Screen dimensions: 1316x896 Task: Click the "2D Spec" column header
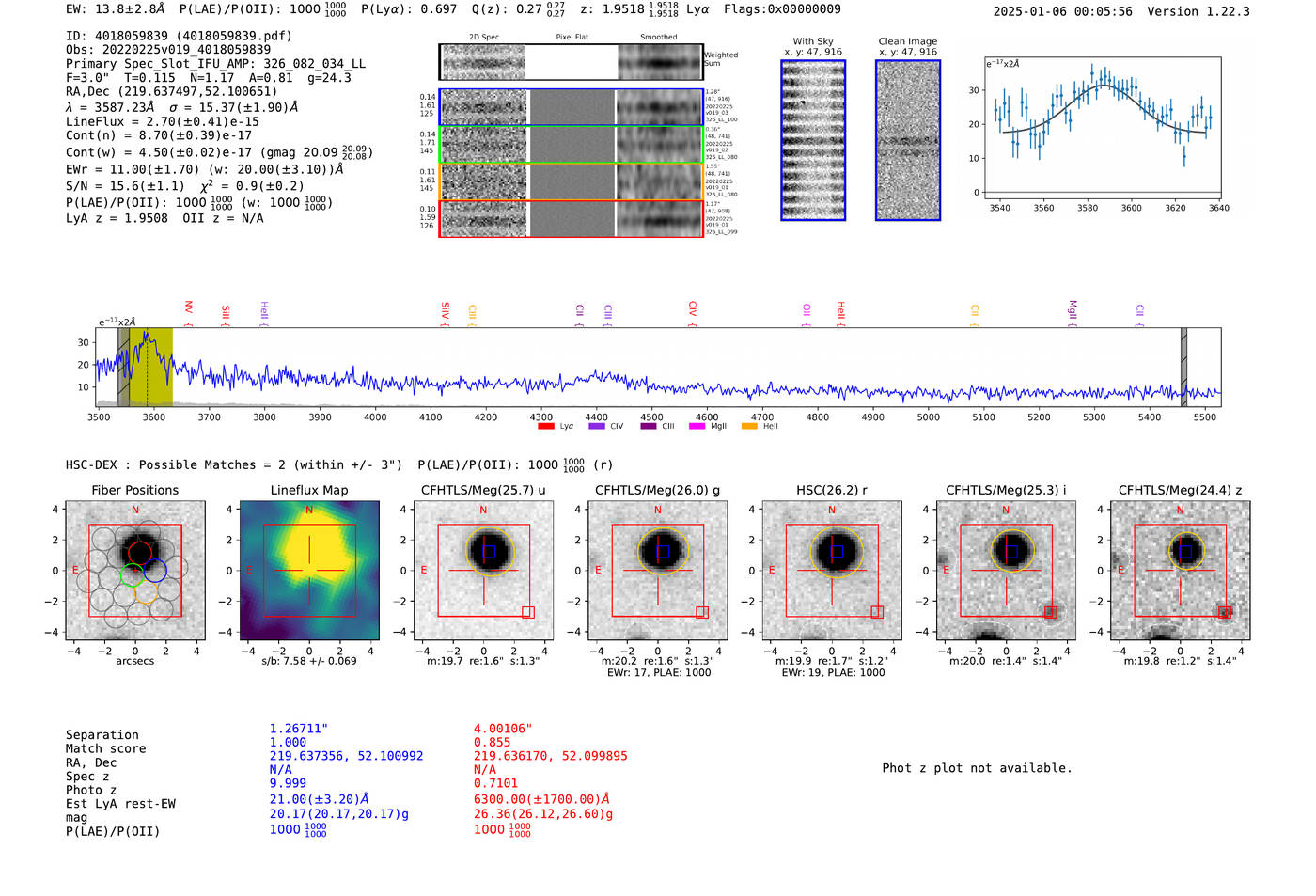[x=484, y=38]
